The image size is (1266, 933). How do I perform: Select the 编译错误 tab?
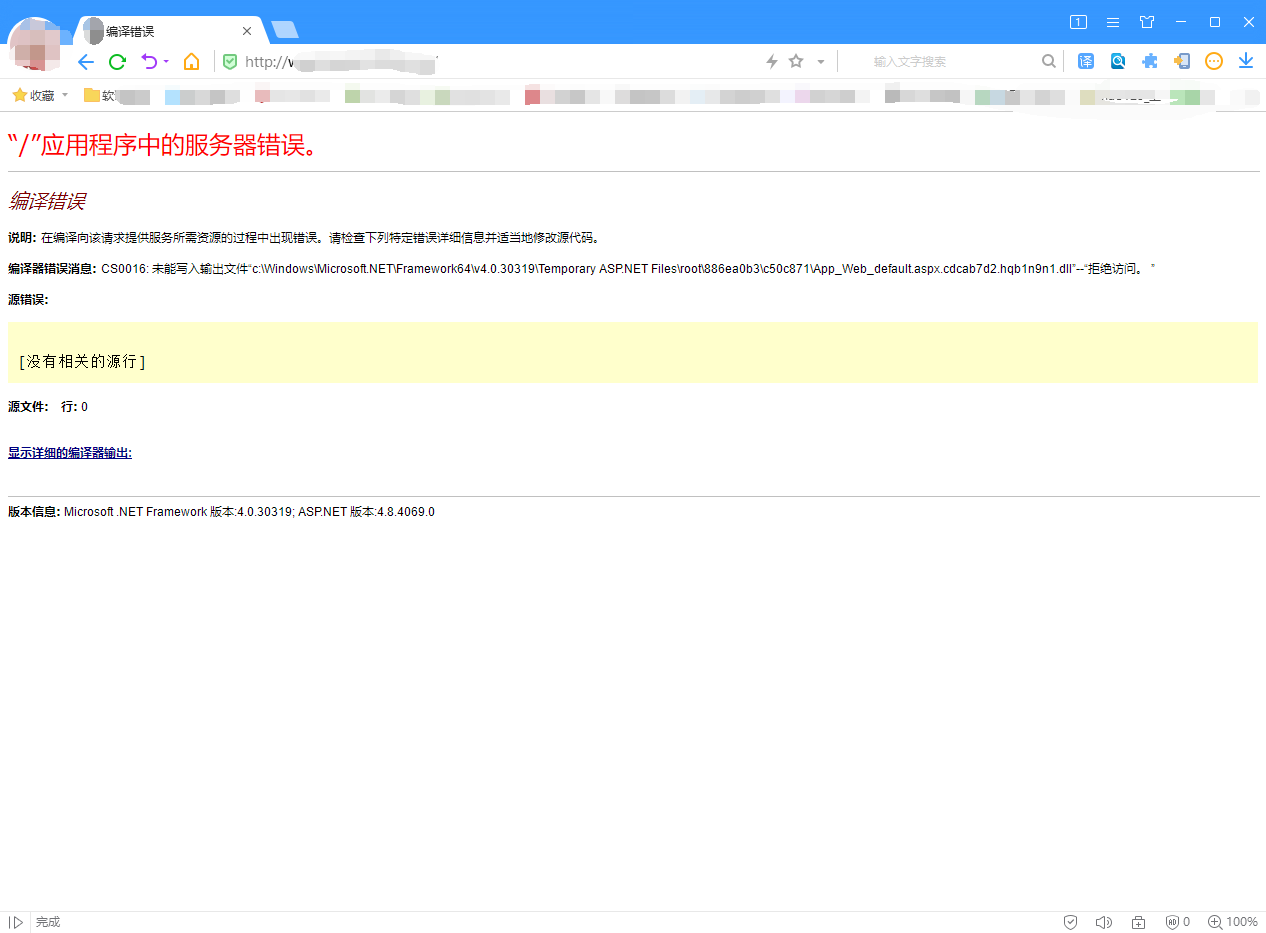pos(165,31)
